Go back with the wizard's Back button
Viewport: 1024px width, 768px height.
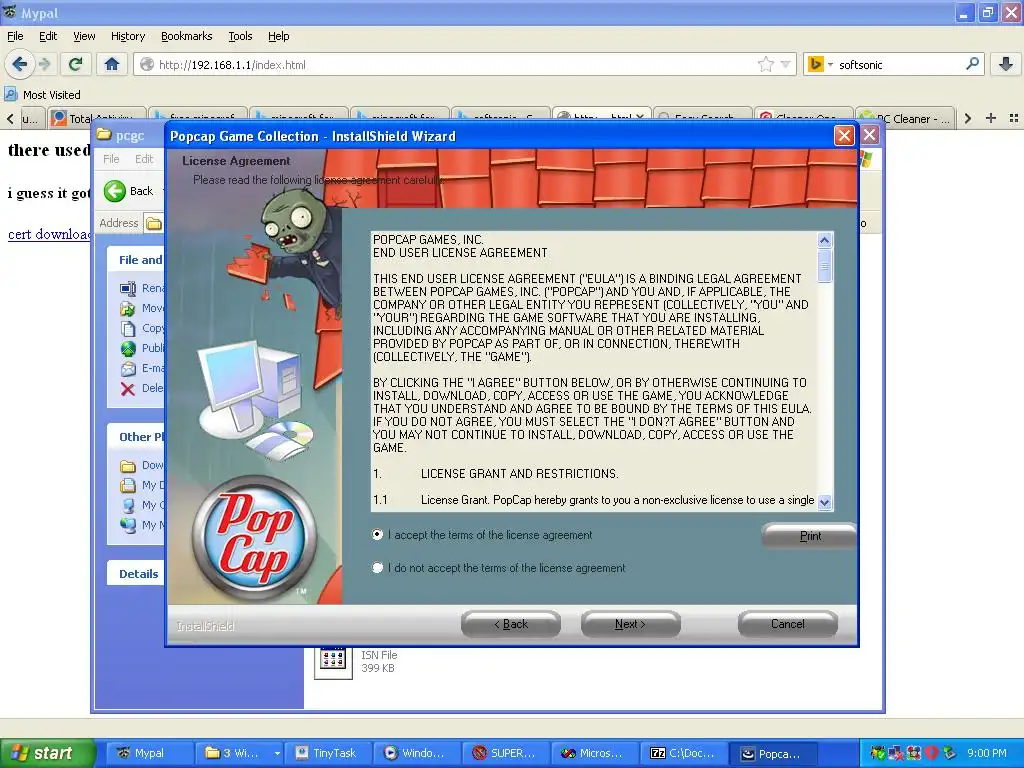click(511, 624)
